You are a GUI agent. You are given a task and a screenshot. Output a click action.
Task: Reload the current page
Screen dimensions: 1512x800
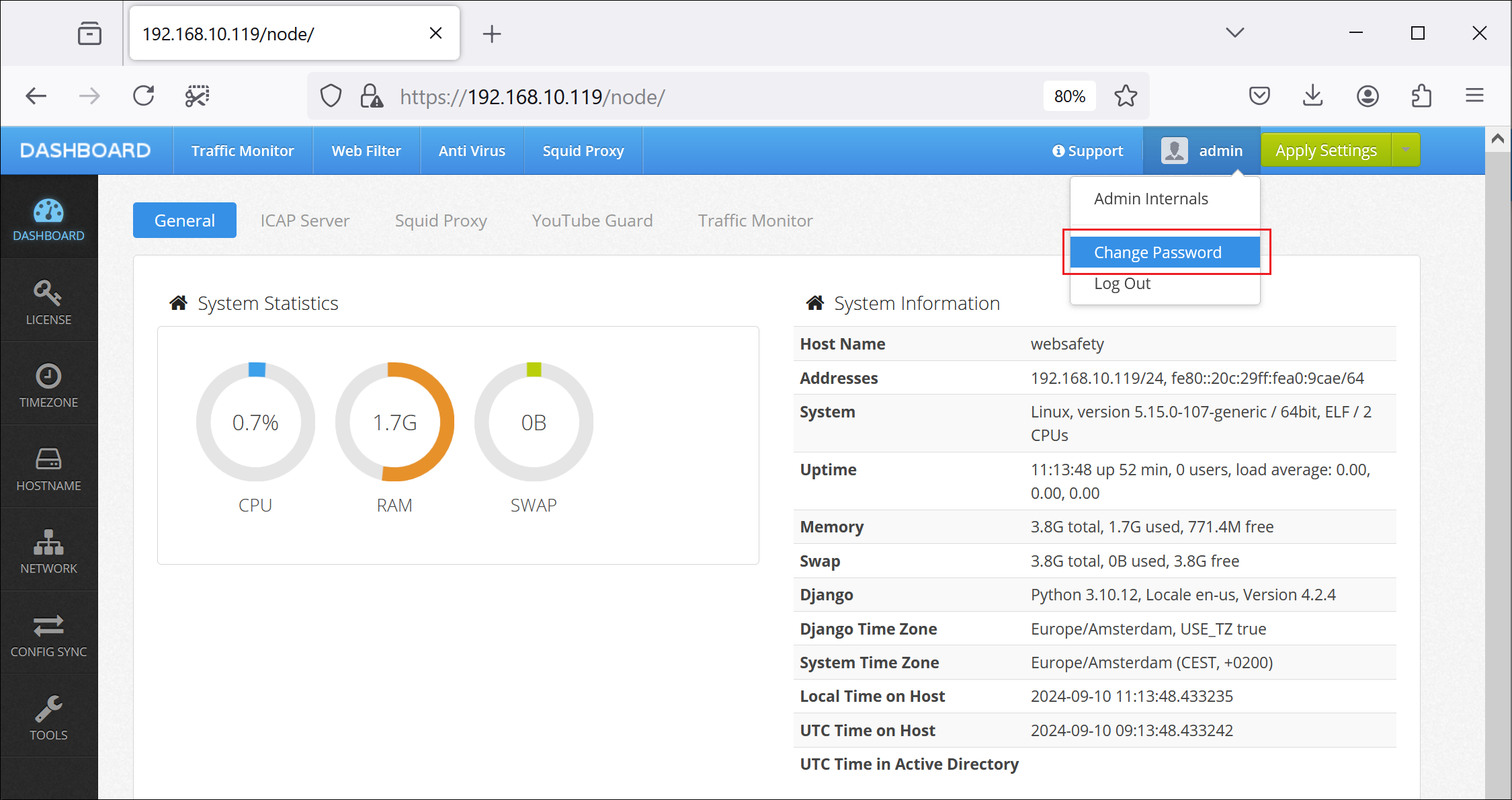click(x=144, y=96)
